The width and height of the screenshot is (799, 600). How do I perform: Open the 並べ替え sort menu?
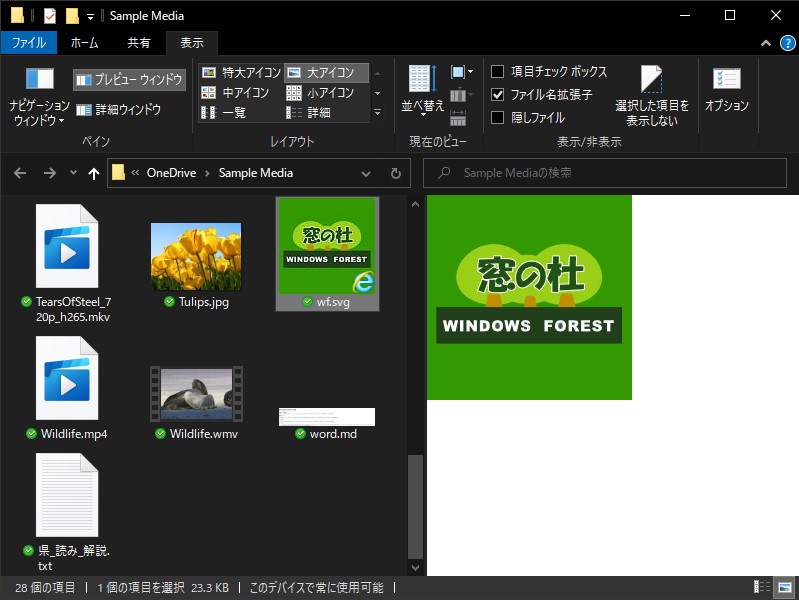422,91
